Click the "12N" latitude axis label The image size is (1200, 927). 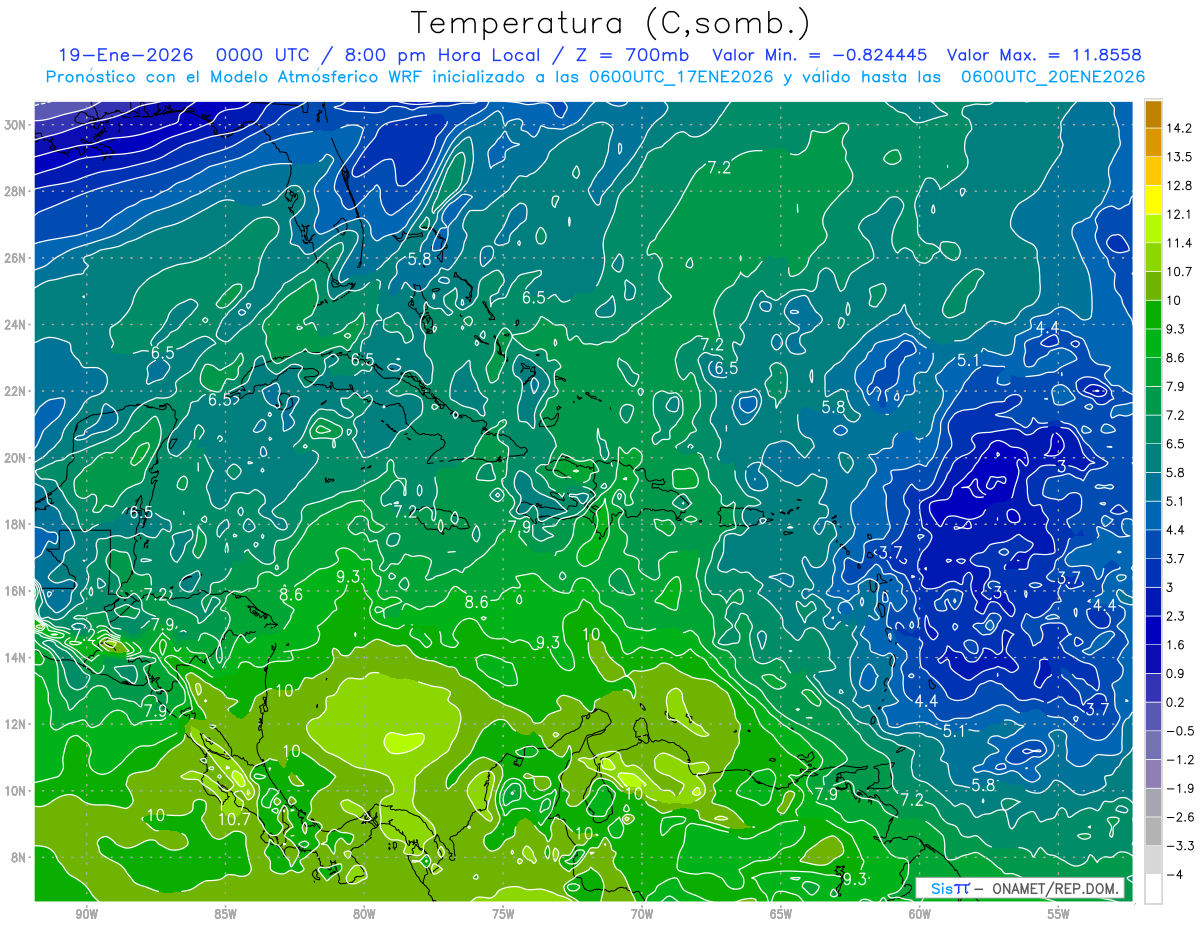[15, 724]
